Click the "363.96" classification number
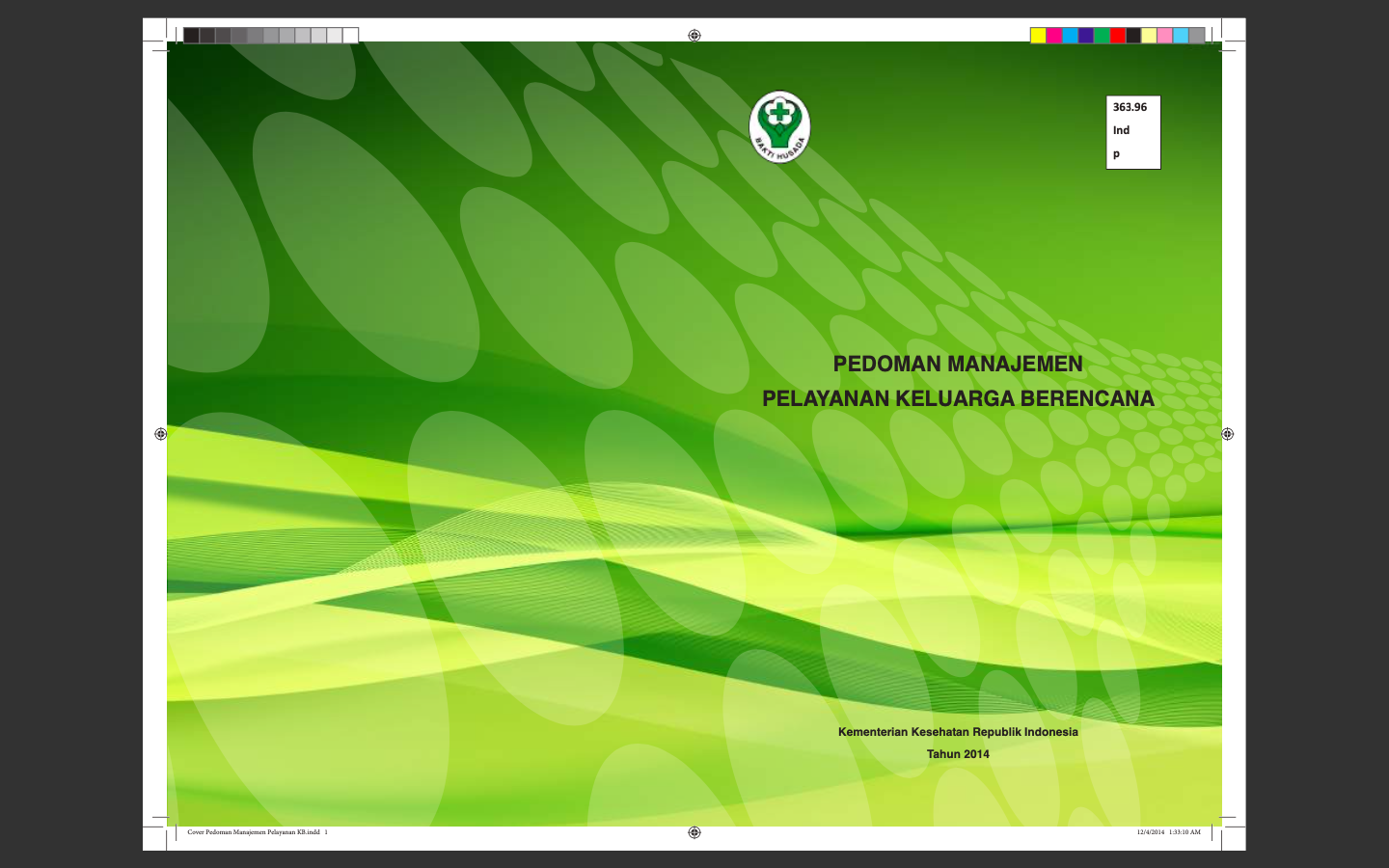 coord(1130,107)
